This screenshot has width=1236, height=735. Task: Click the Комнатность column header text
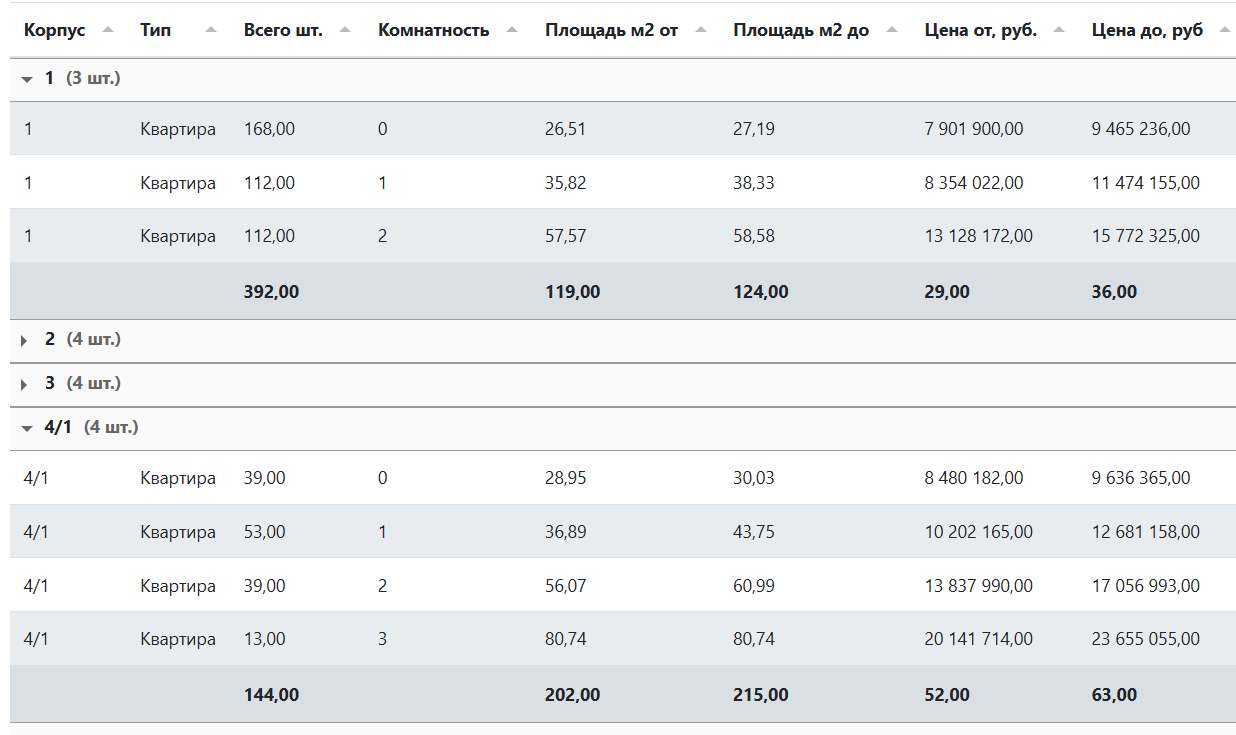tap(433, 30)
